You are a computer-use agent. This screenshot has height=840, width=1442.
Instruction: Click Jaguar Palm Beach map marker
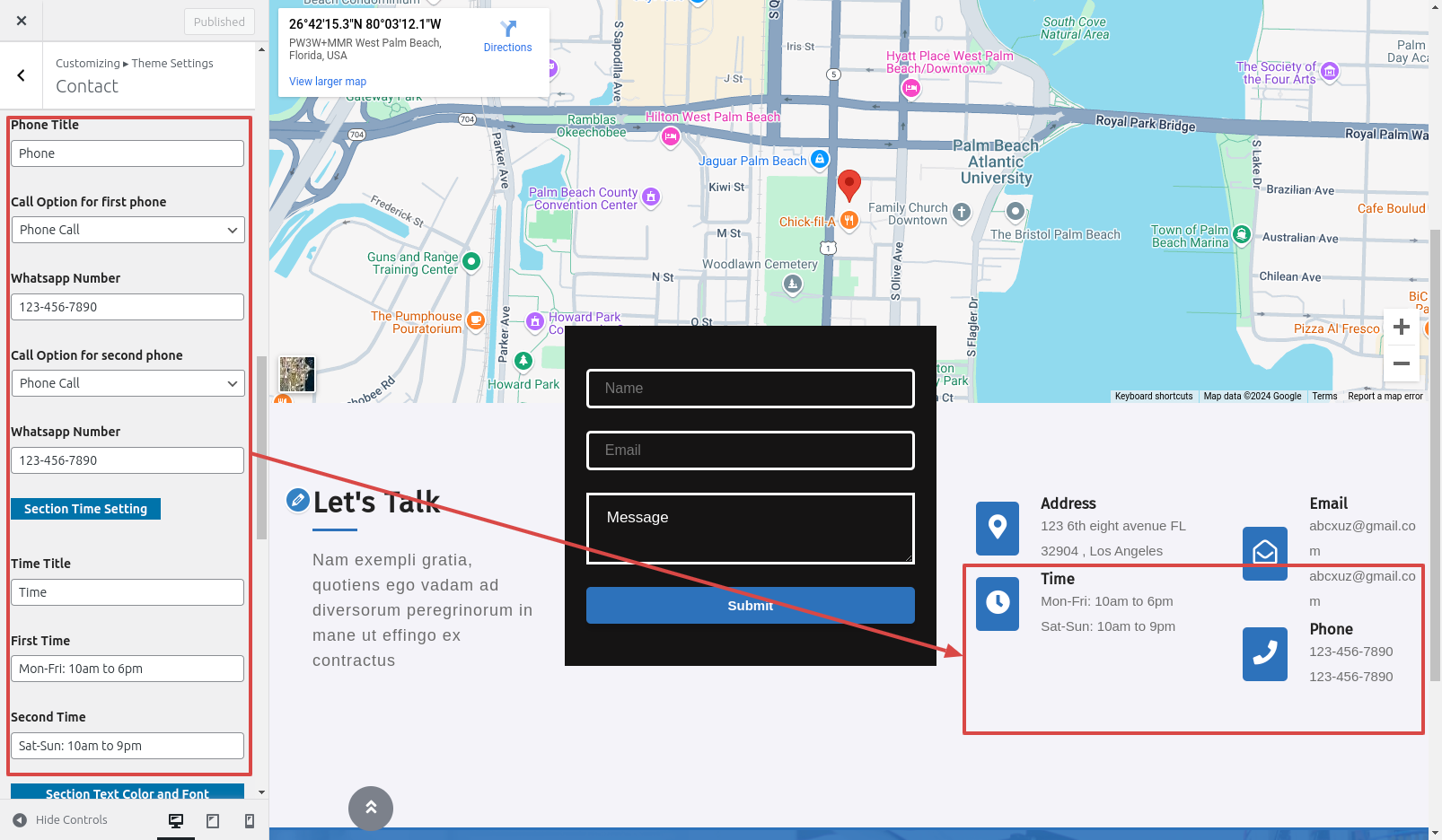pyautogui.click(x=820, y=159)
